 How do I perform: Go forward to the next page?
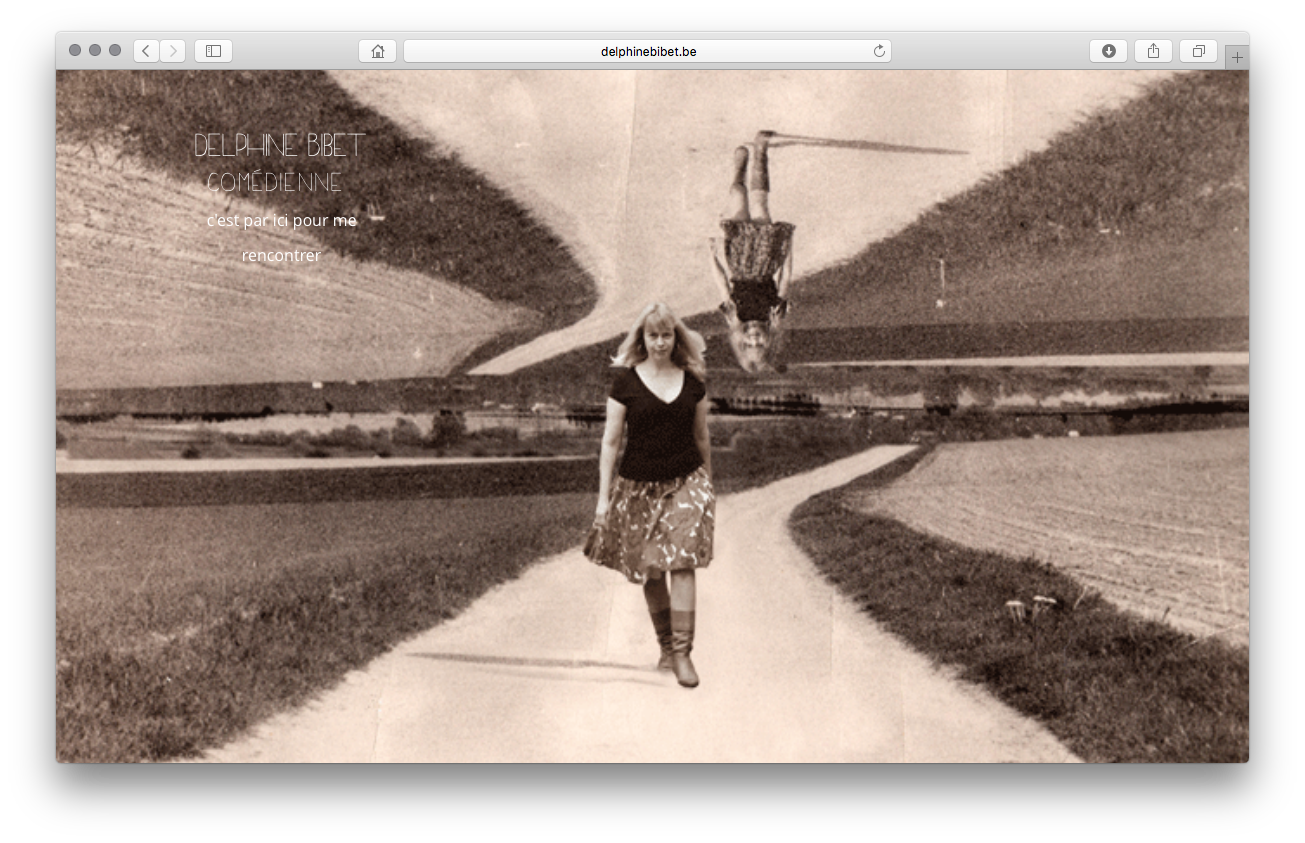(173, 51)
